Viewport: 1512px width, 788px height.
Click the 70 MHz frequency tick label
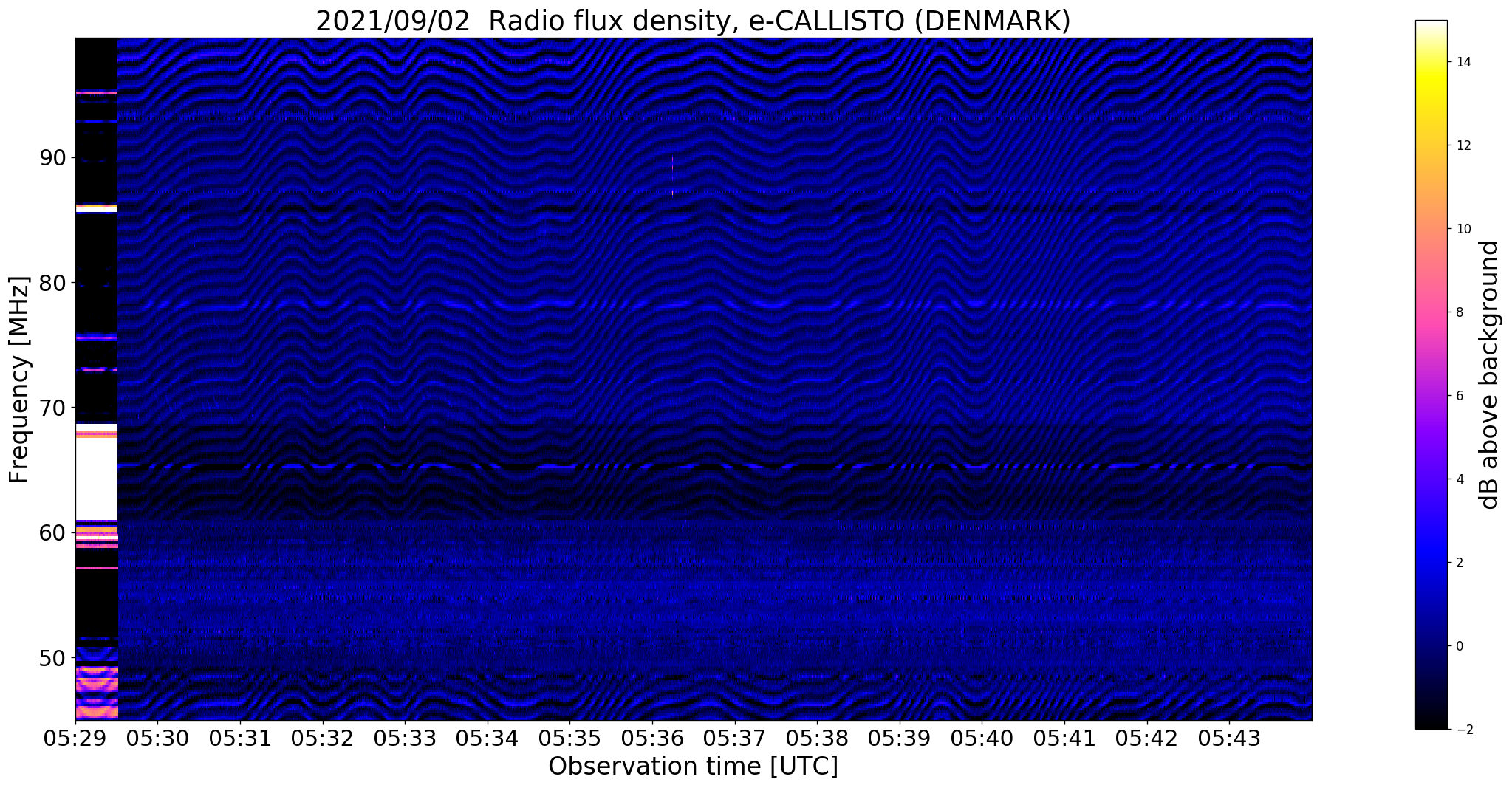click(53, 408)
